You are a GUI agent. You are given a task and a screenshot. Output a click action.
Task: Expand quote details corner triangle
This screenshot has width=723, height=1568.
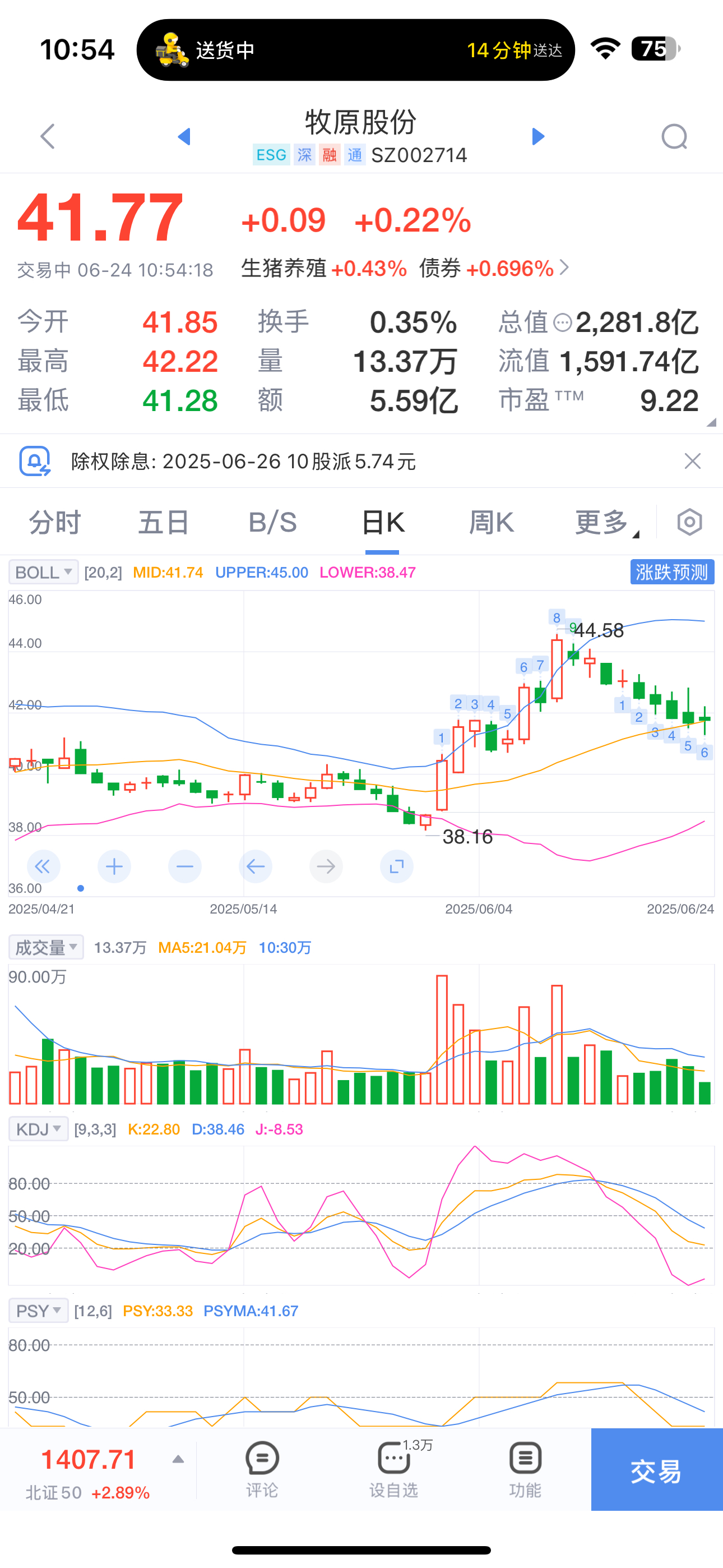coord(711,422)
